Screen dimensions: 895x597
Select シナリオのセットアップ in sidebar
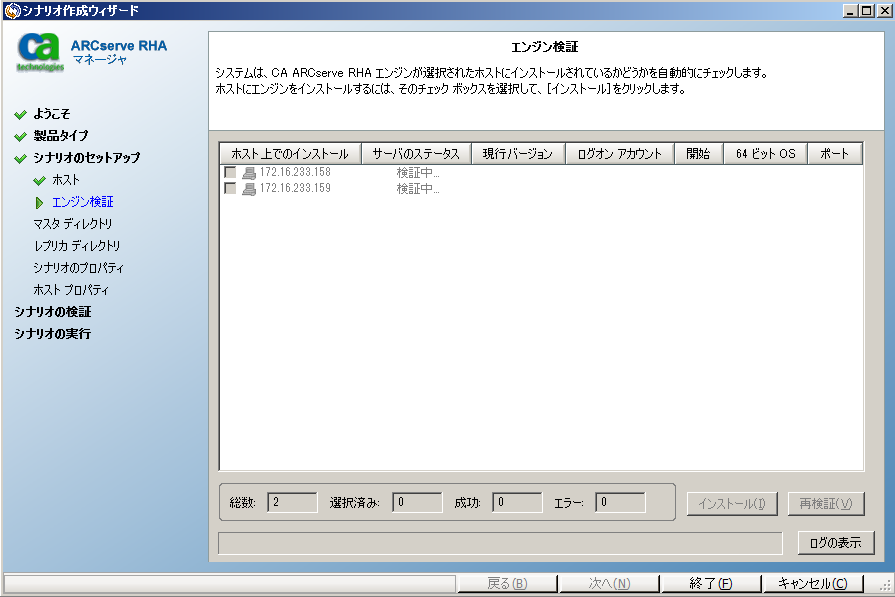tap(86, 158)
